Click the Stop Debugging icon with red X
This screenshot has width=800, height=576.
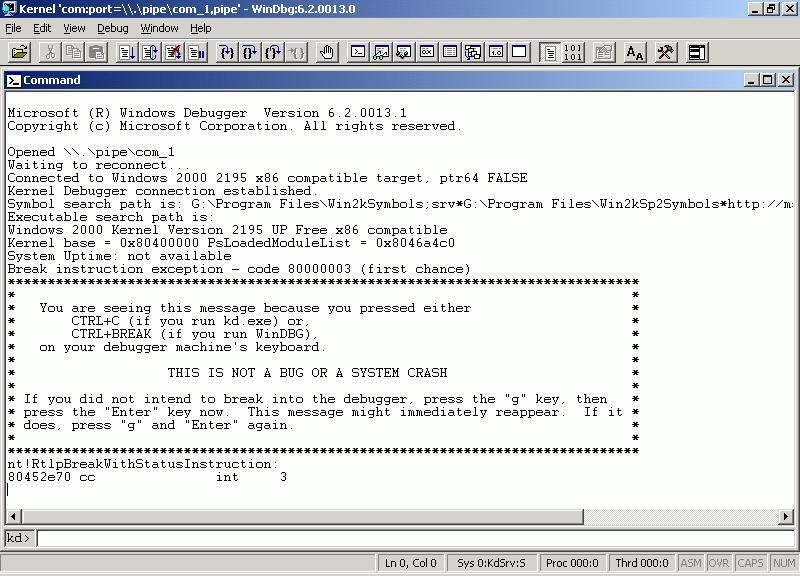(x=173, y=52)
